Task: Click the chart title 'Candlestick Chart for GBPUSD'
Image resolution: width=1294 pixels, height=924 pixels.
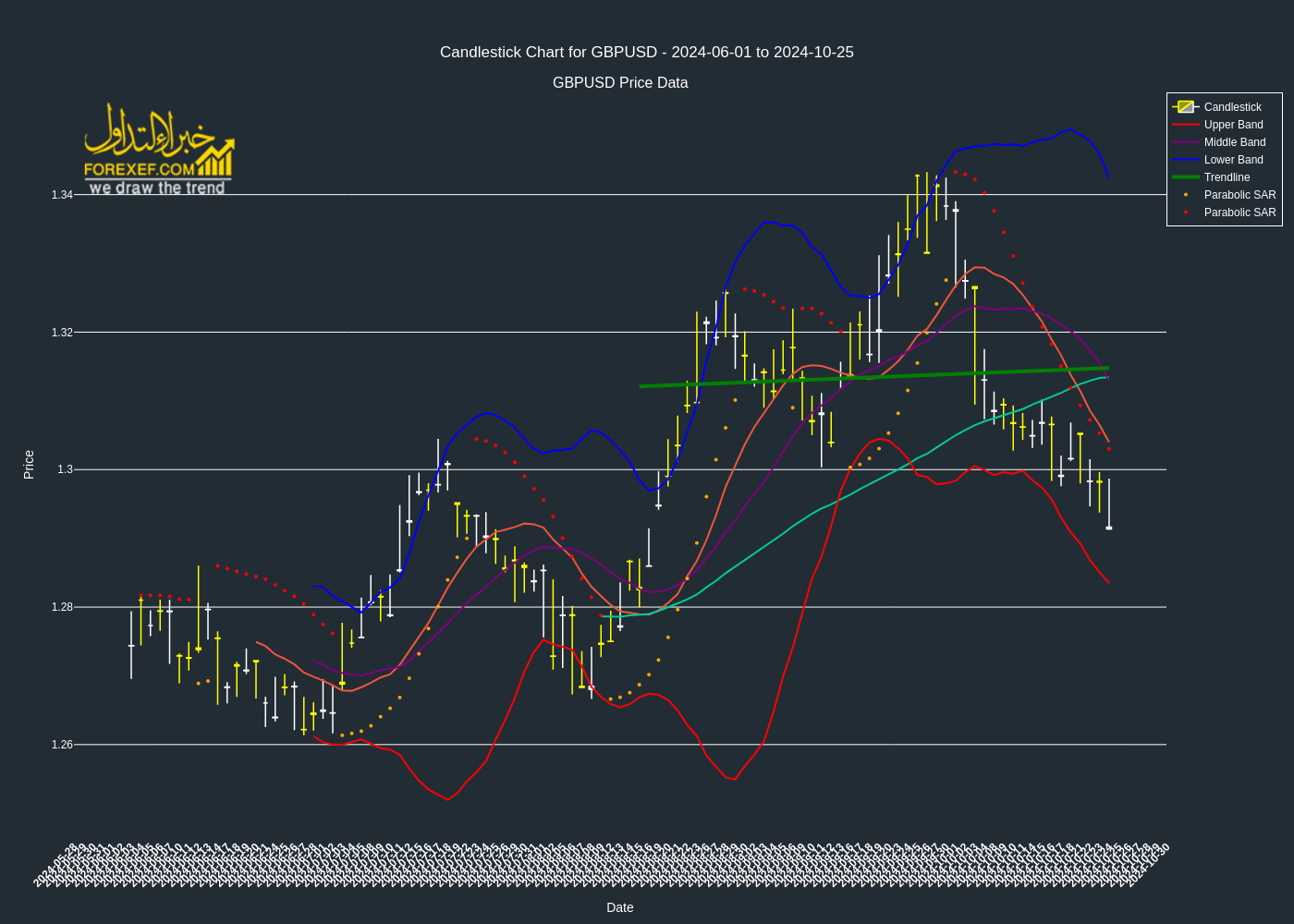Action: click(647, 52)
